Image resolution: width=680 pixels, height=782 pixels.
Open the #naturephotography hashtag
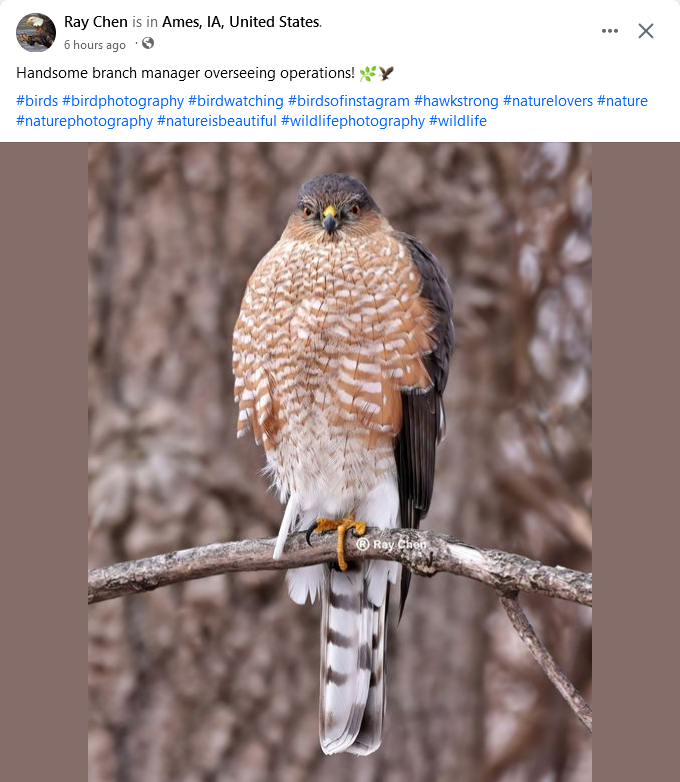[x=84, y=121]
